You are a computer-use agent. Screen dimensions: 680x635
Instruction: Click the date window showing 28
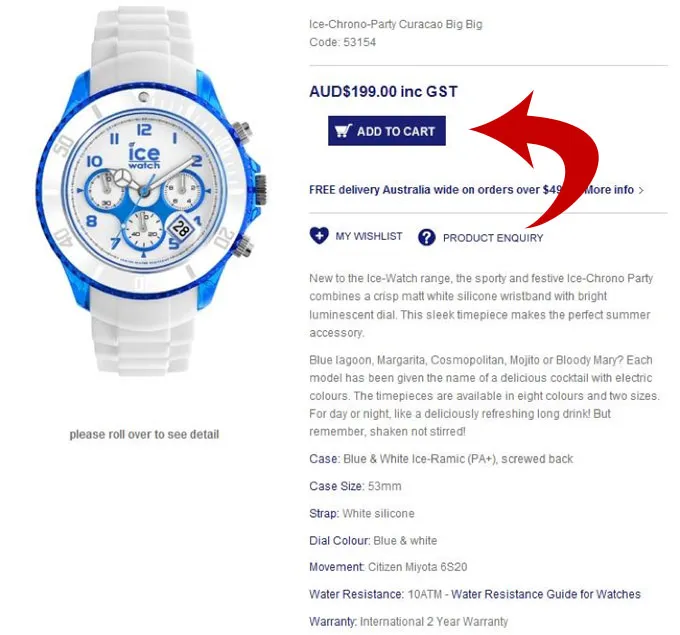[x=180, y=228]
